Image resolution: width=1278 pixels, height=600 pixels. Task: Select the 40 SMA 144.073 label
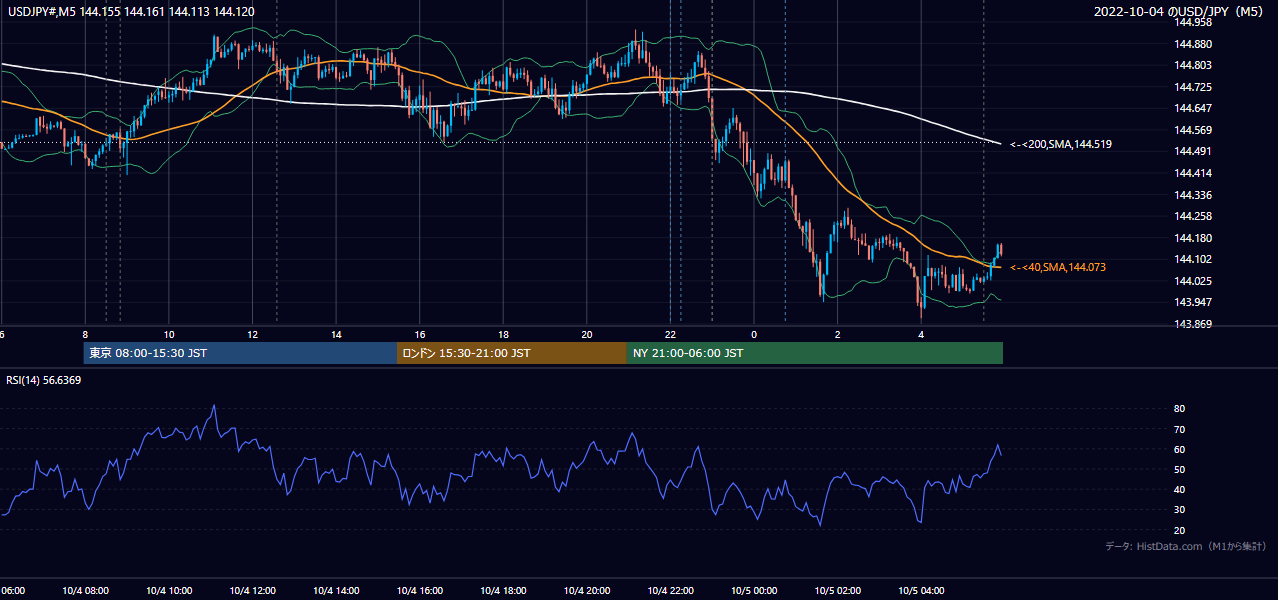1058,267
